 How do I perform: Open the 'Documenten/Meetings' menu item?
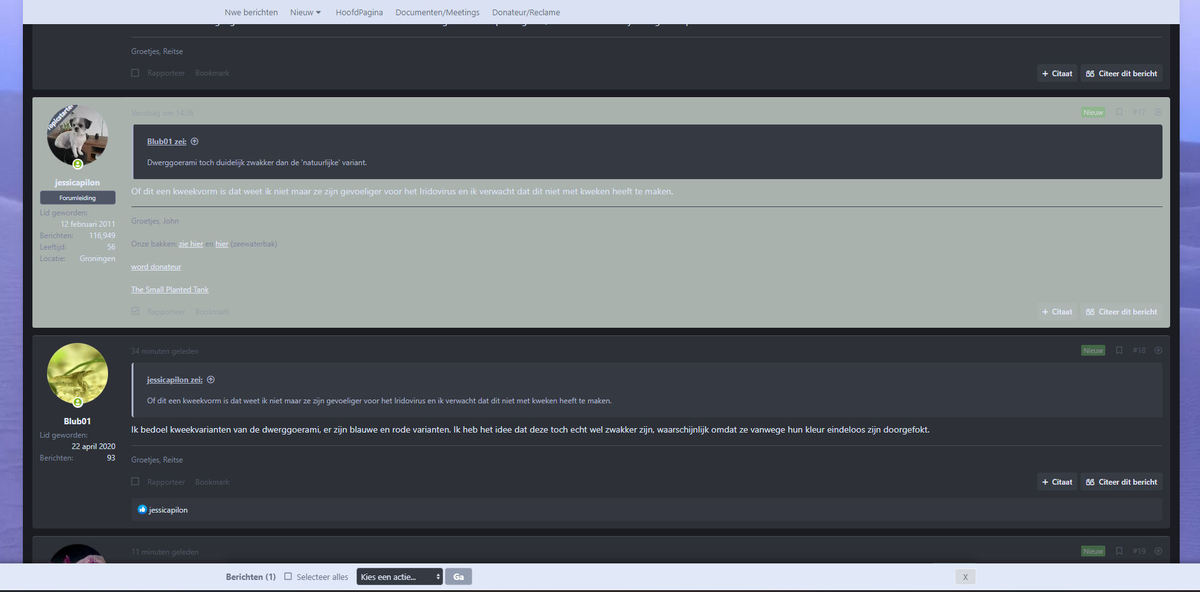click(x=437, y=12)
